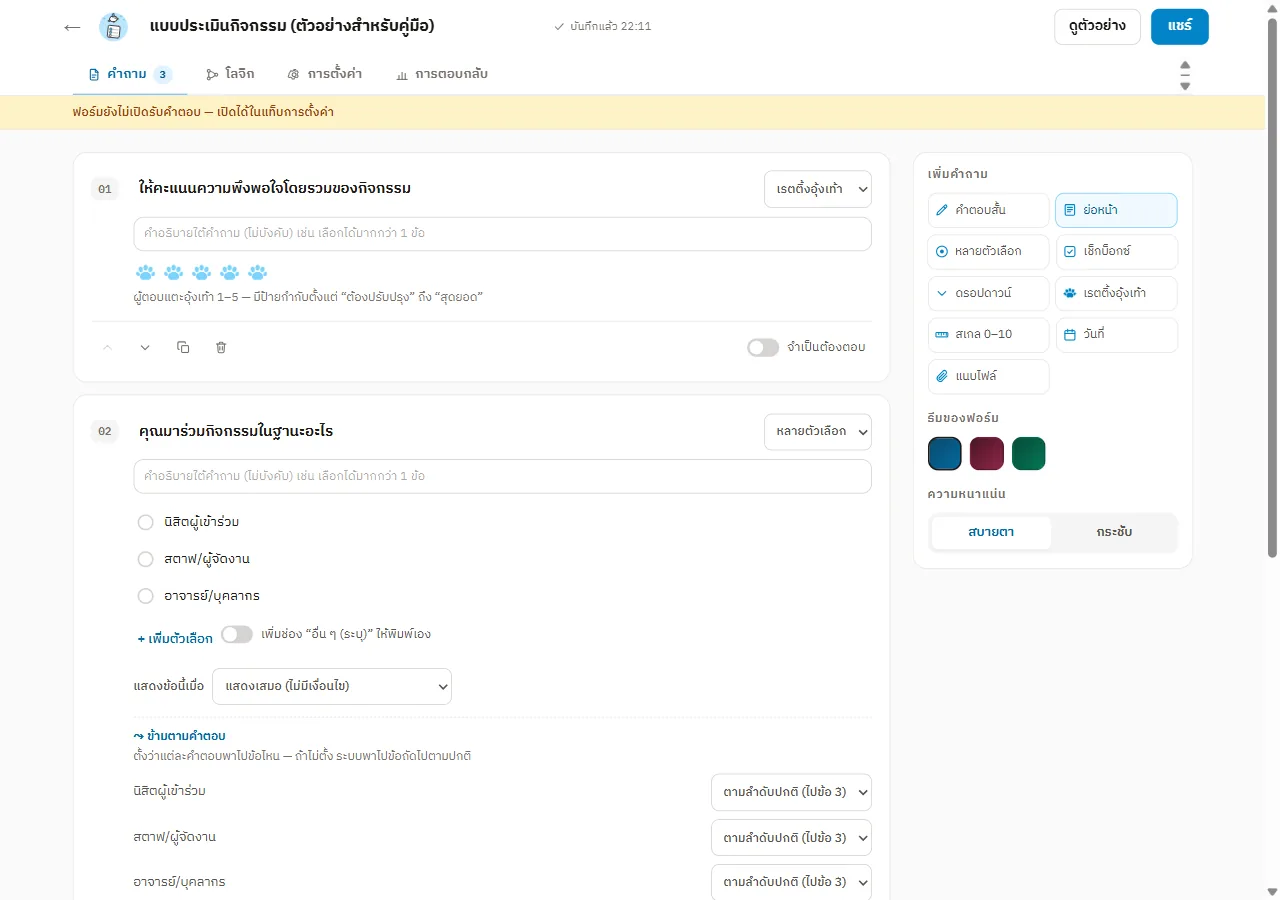Add a ย่อหน้า paragraph question
The image size is (1280, 900).
1116,210
